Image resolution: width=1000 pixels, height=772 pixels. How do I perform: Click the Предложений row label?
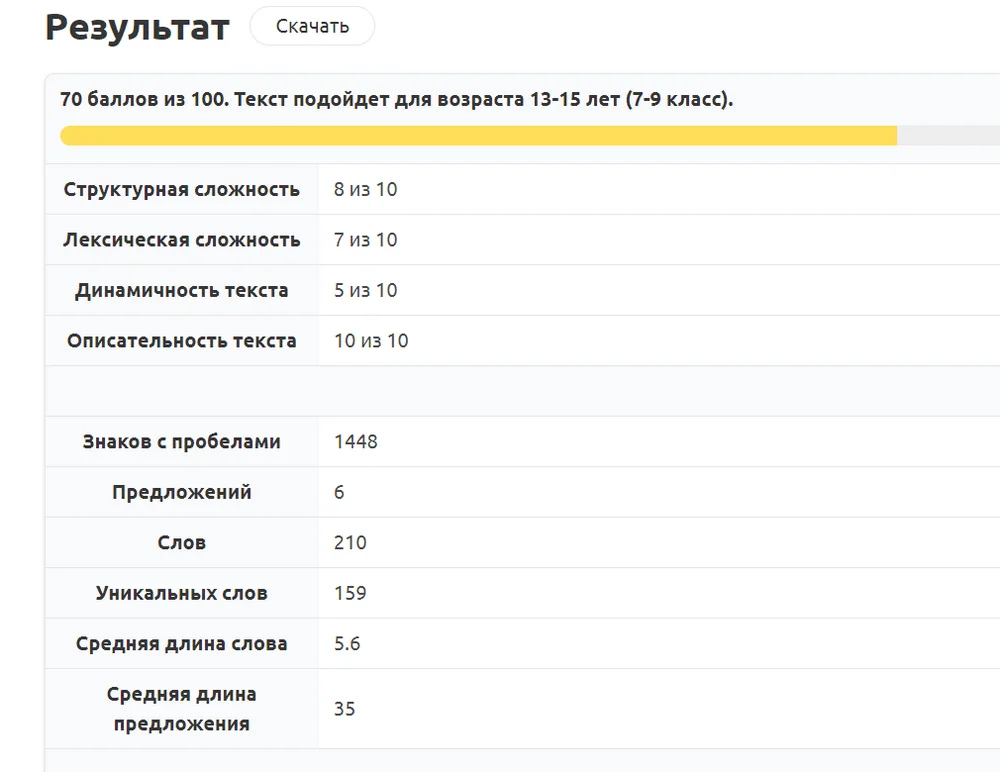coord(181,492)
